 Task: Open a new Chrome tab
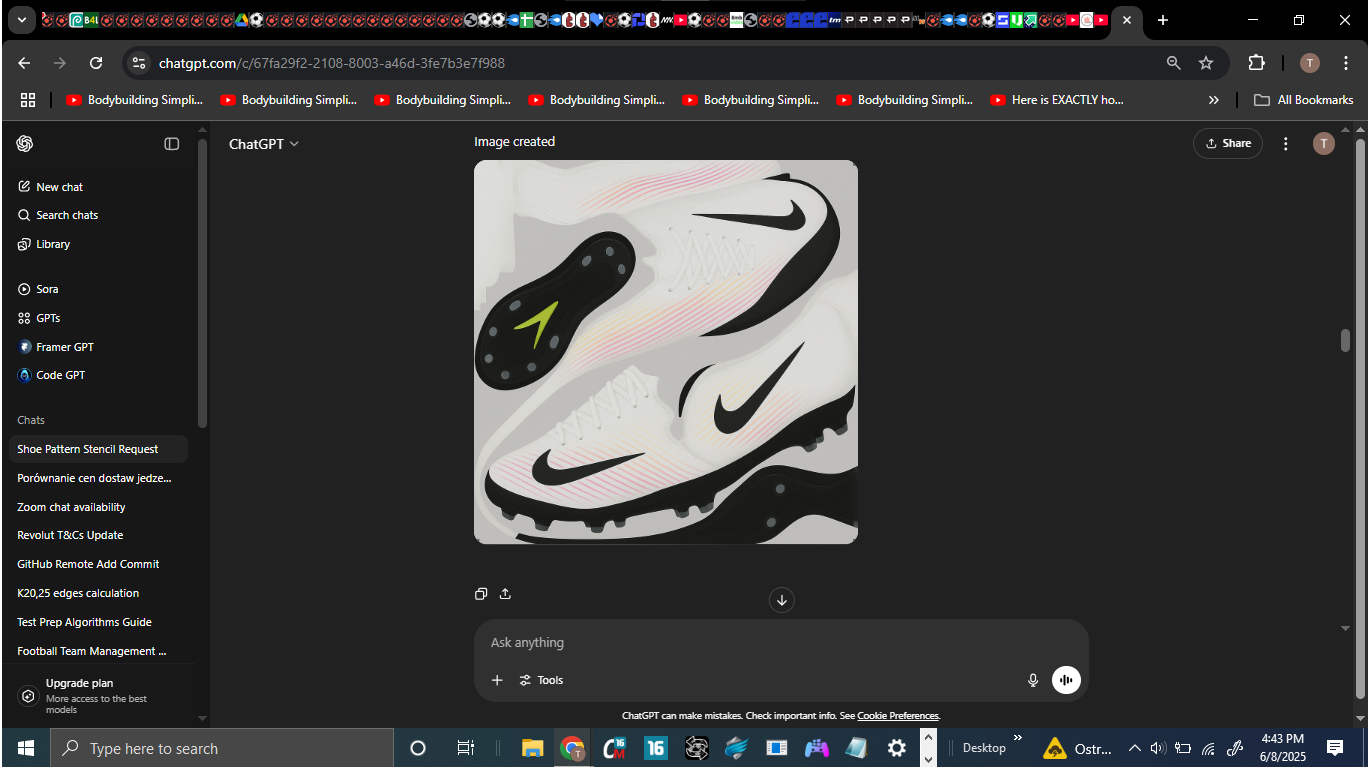click(x=1162, y=20)
